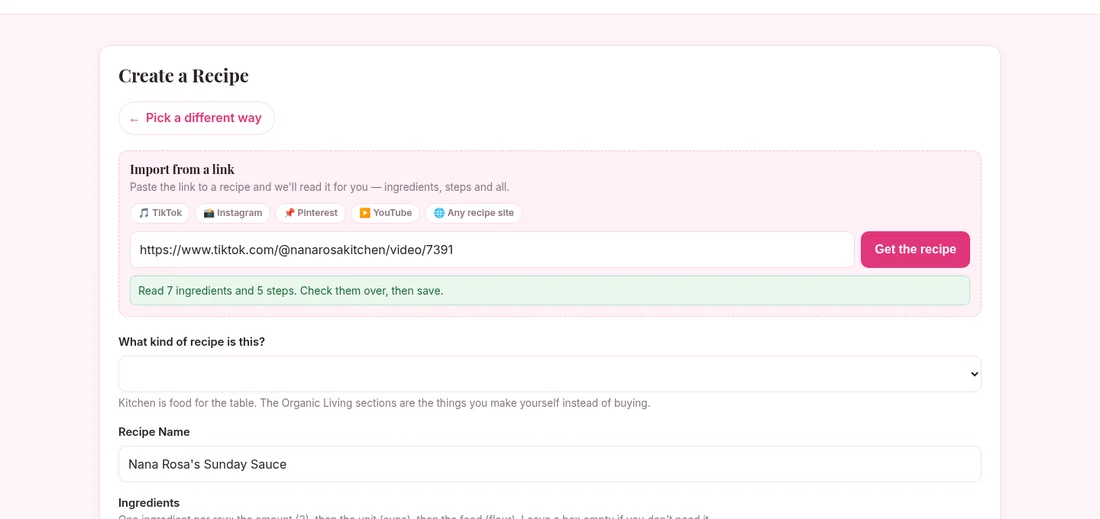The height and width of the screenshot is (519, 1100).
Task: Click the Get the recipe button
Action: tap(915, 250)
